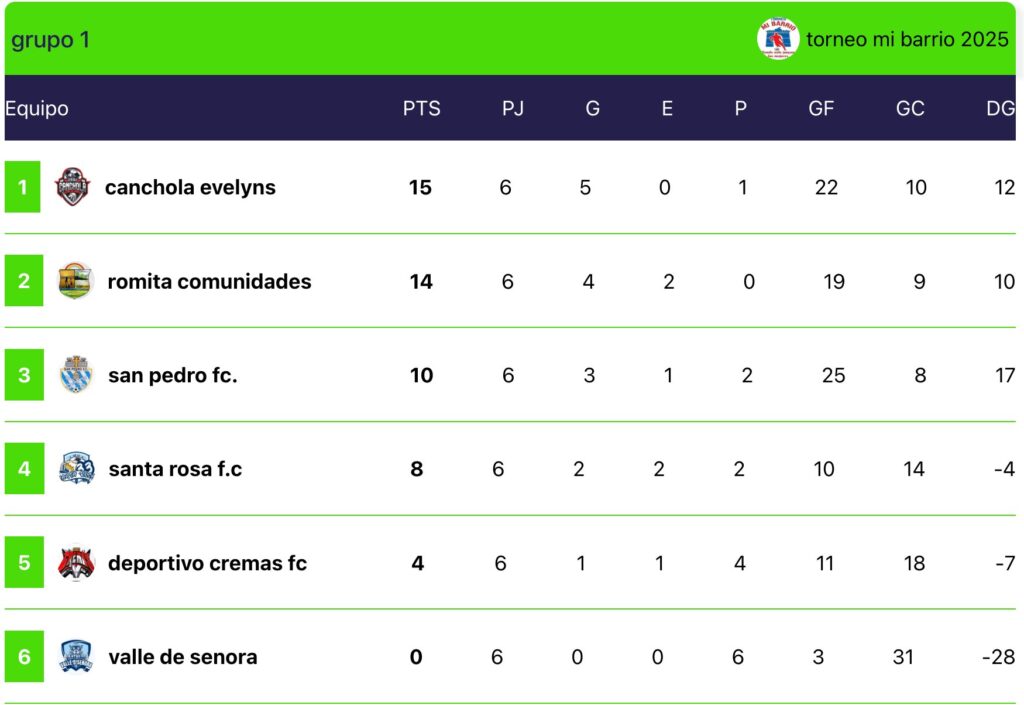This screenshot has height=705, width=1024.
Task: Click the canchola evelyns team crest
Action: pyautogui.click(x=72, y=187)
